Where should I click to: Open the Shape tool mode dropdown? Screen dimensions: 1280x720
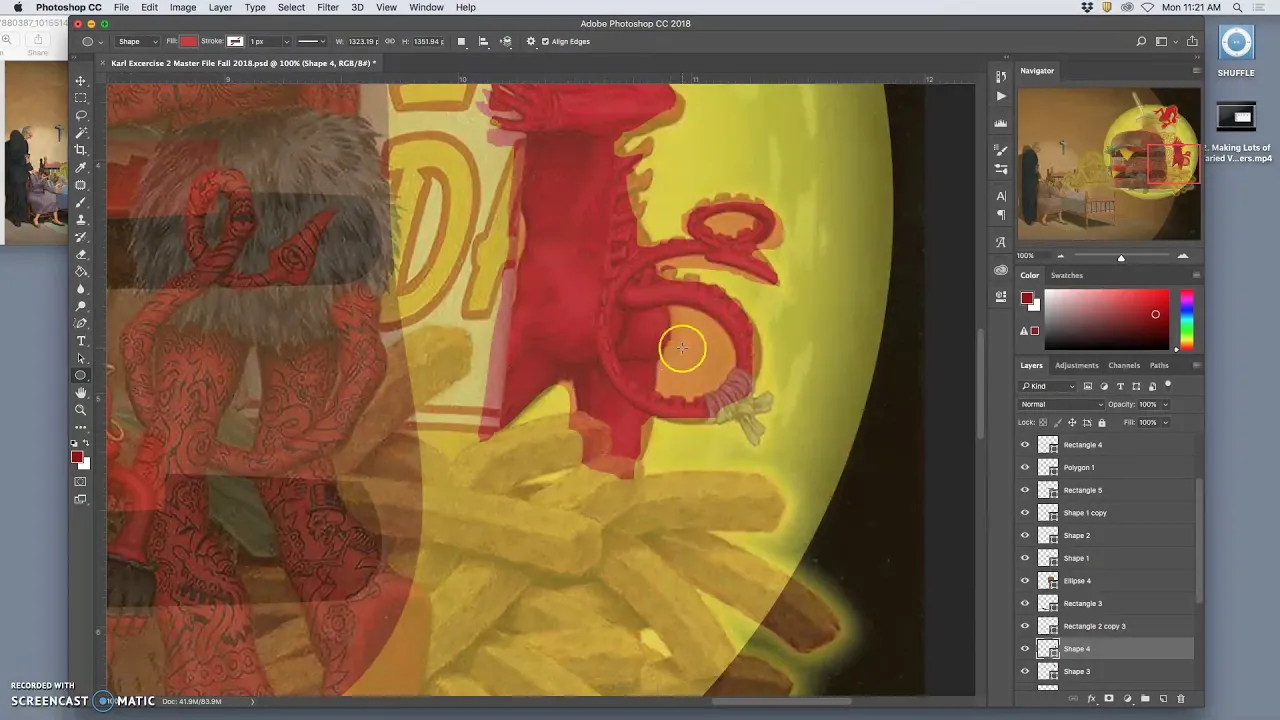(x=138, y=42)
